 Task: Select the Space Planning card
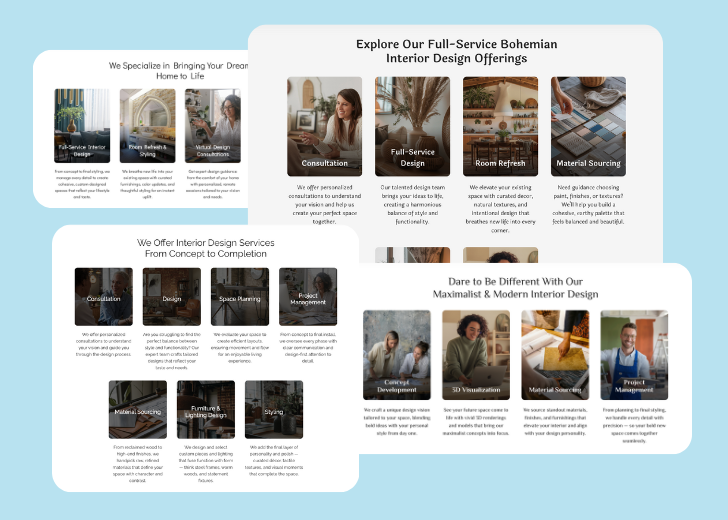240,297
